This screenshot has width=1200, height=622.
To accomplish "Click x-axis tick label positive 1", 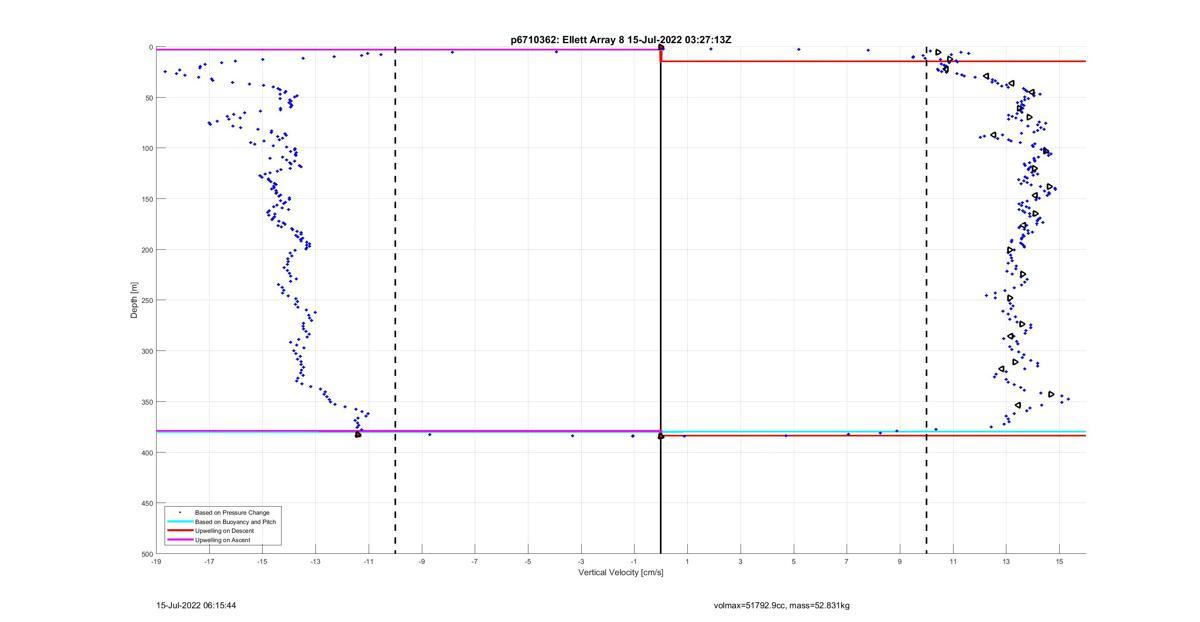I will 688,561.
